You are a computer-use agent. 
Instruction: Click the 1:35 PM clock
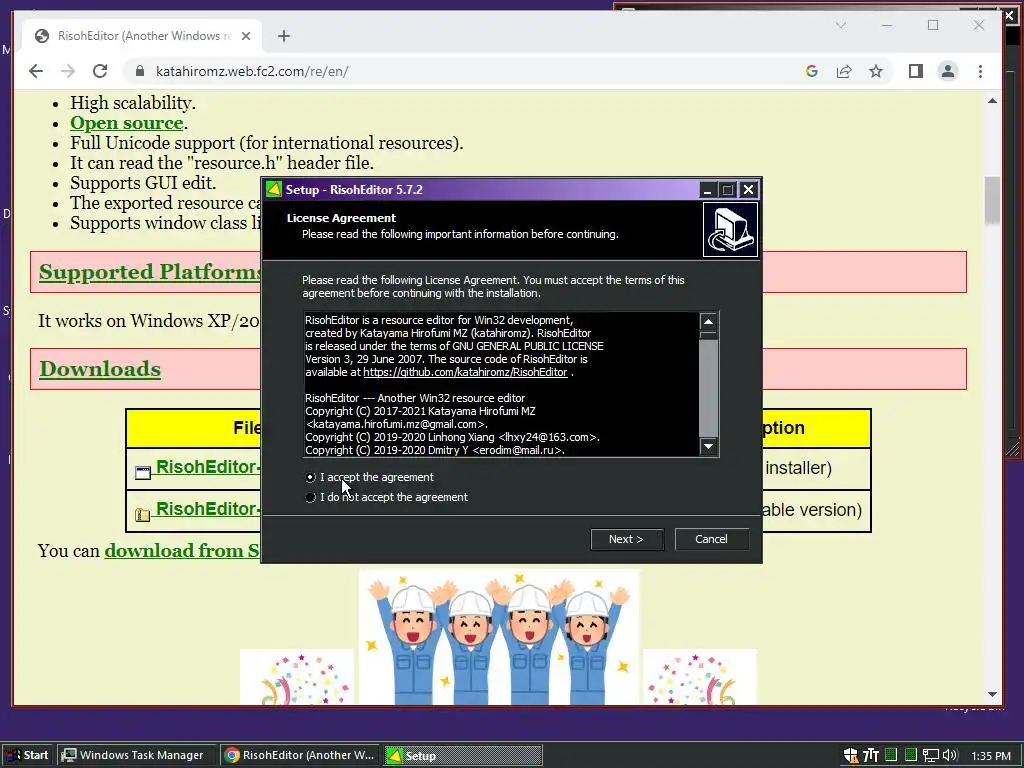click(x=991, y=756)
